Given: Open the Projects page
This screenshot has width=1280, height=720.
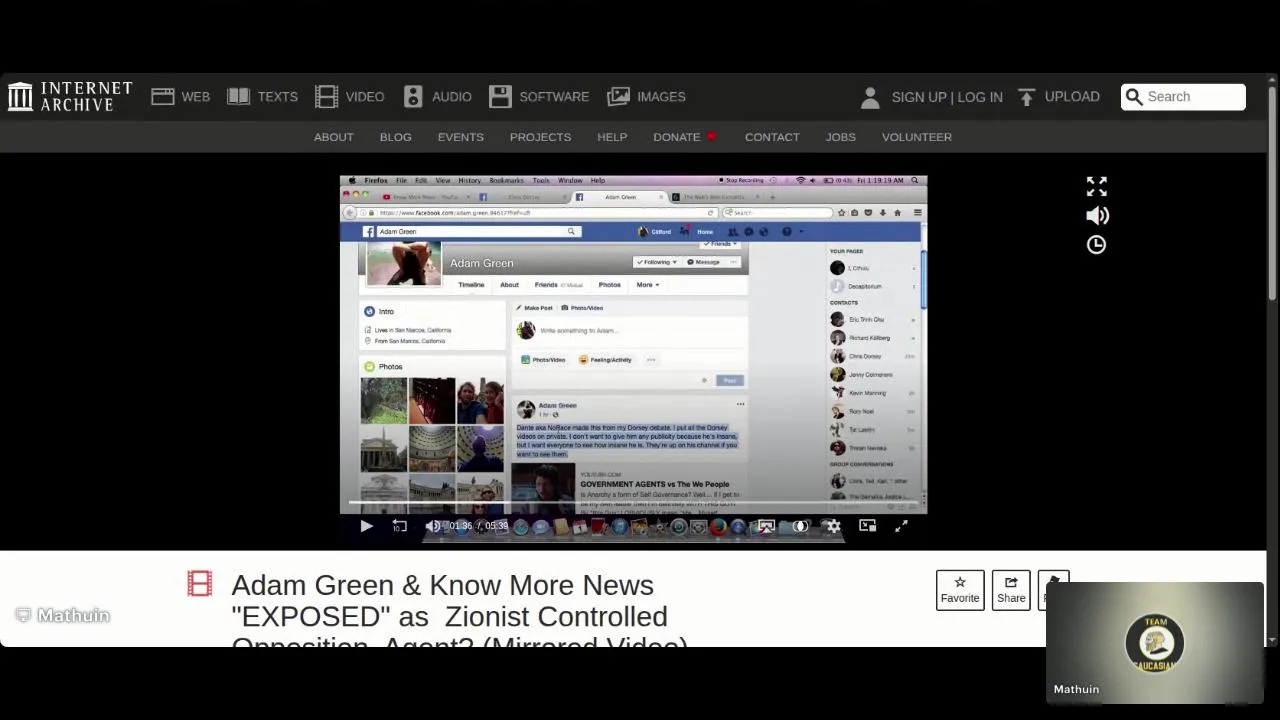Looking at the screenshot, I should point(540,137).
